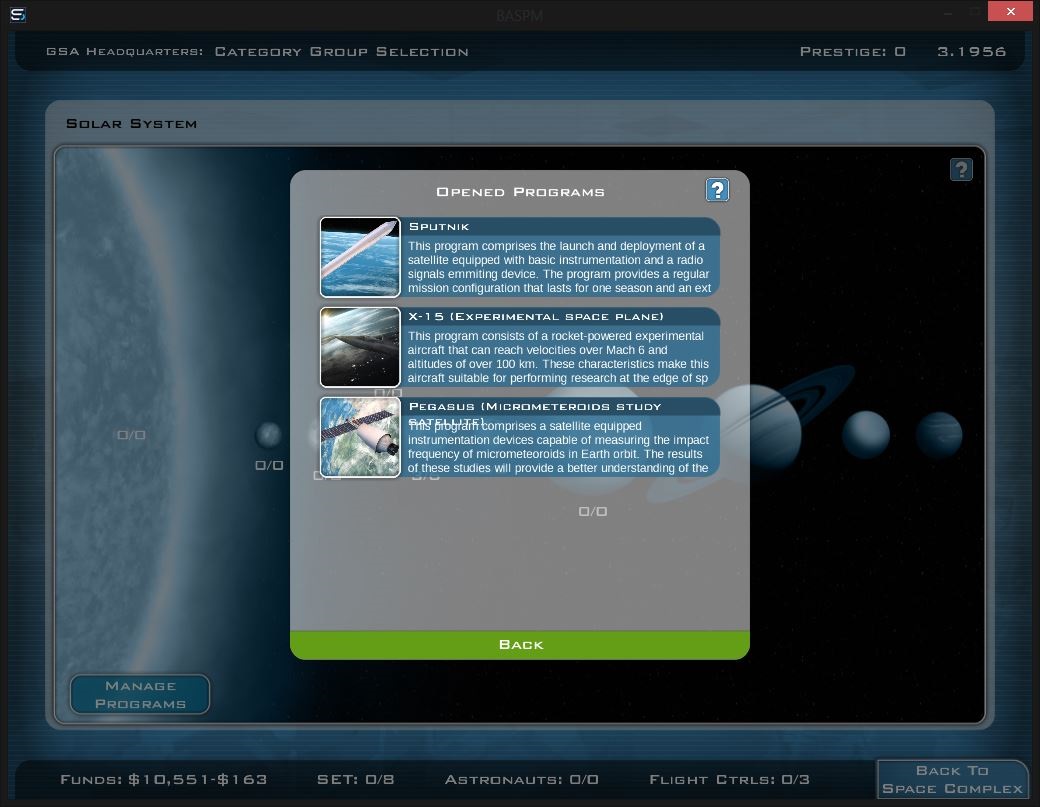This screenshot has width=1040, height=807.
Task: Click the 3.1956 date readout
Action: pyautogui.click(x=972, y=52)
